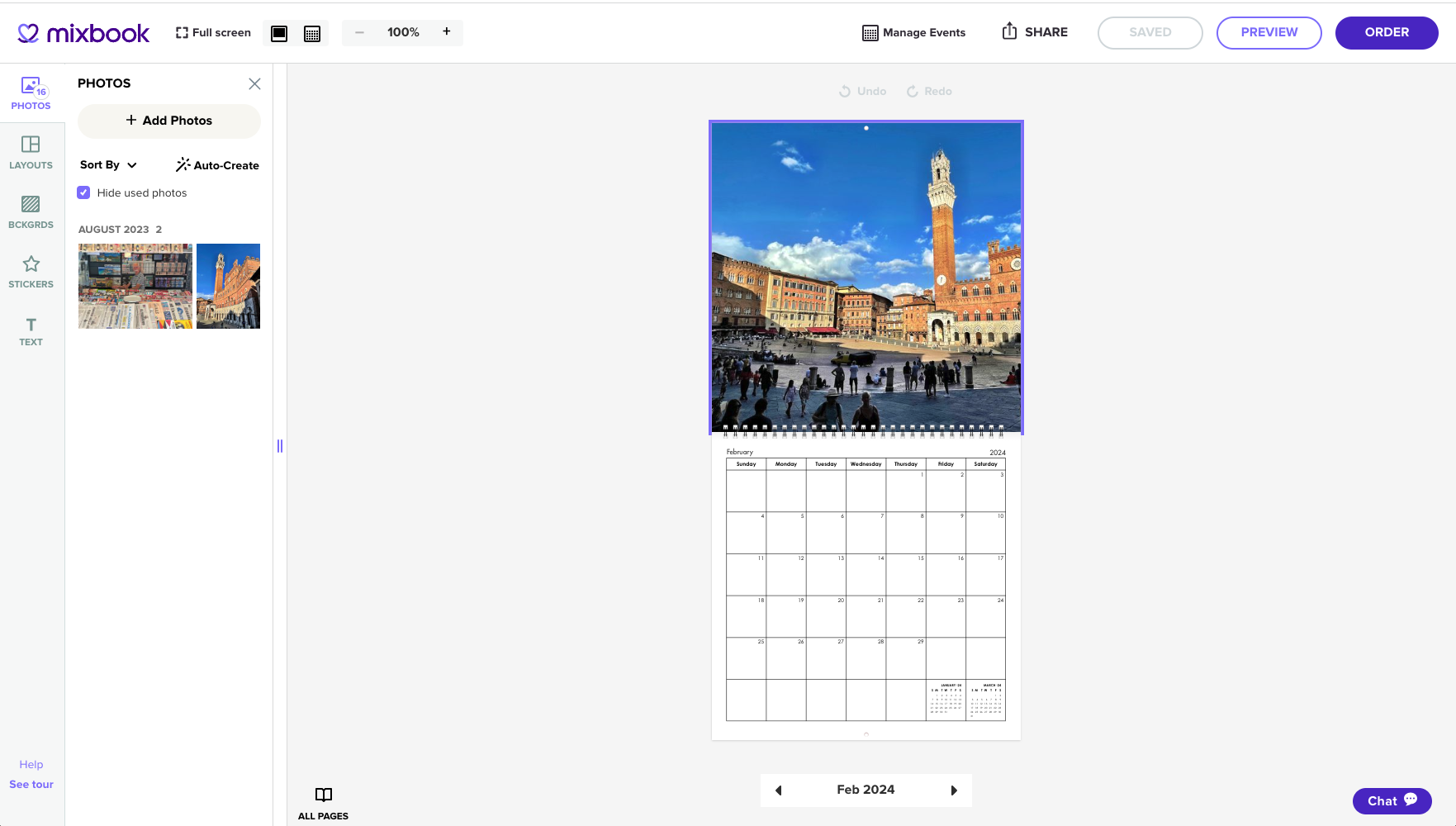The image size is (1456, 826).
Task: Open the Stickers panel
Action: pos(31,272)
